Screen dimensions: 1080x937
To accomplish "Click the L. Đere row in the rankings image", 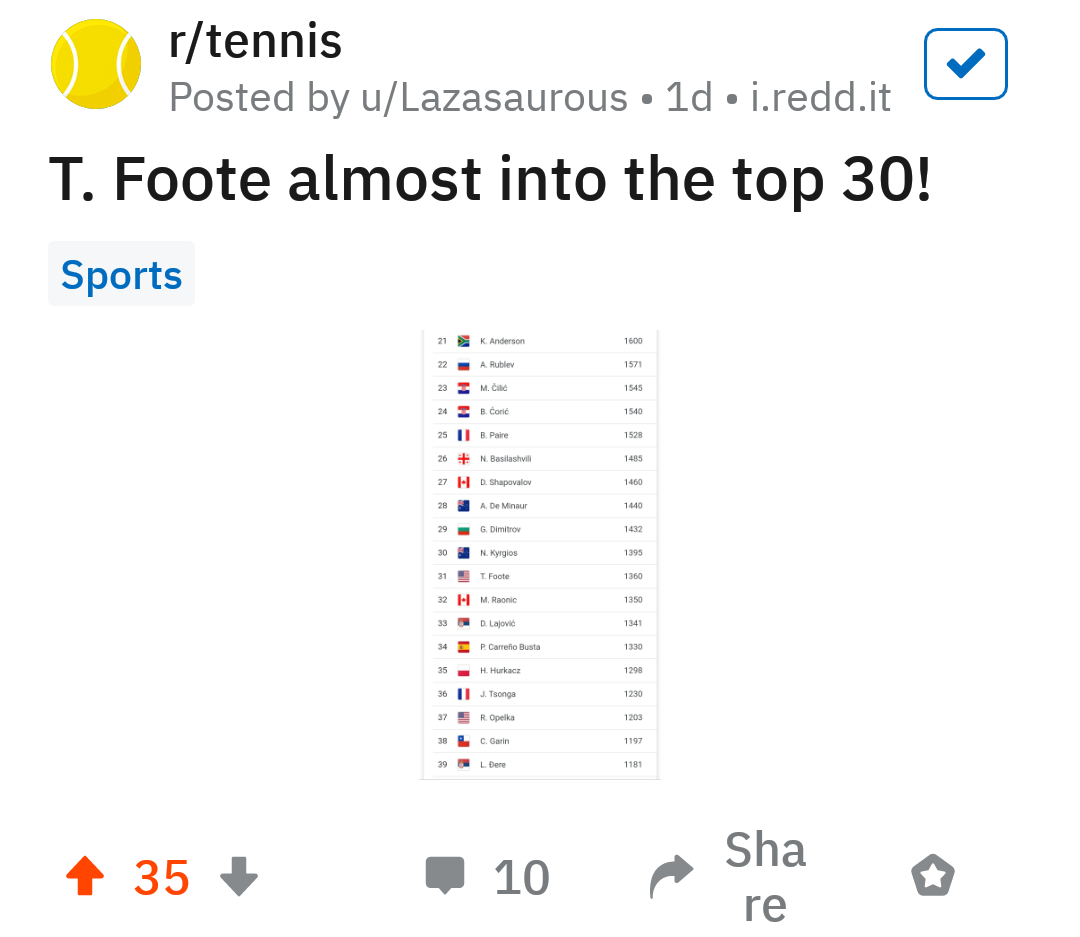I will (x=540, y=764).
